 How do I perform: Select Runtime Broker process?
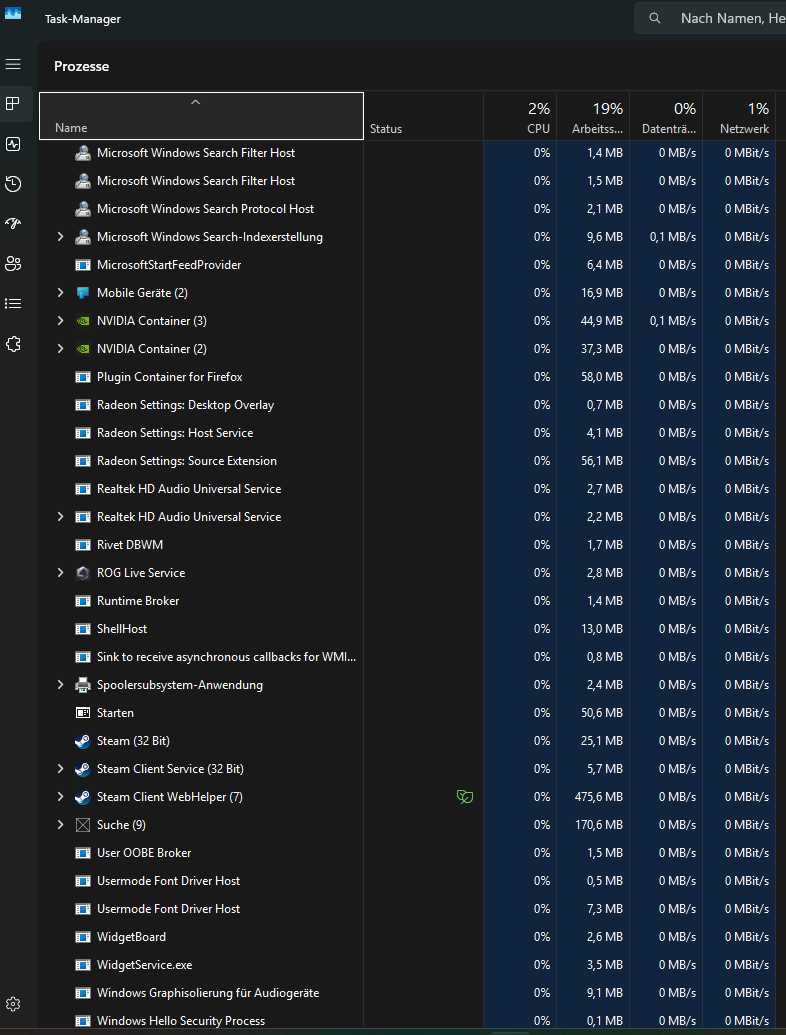tap(407, 601)
